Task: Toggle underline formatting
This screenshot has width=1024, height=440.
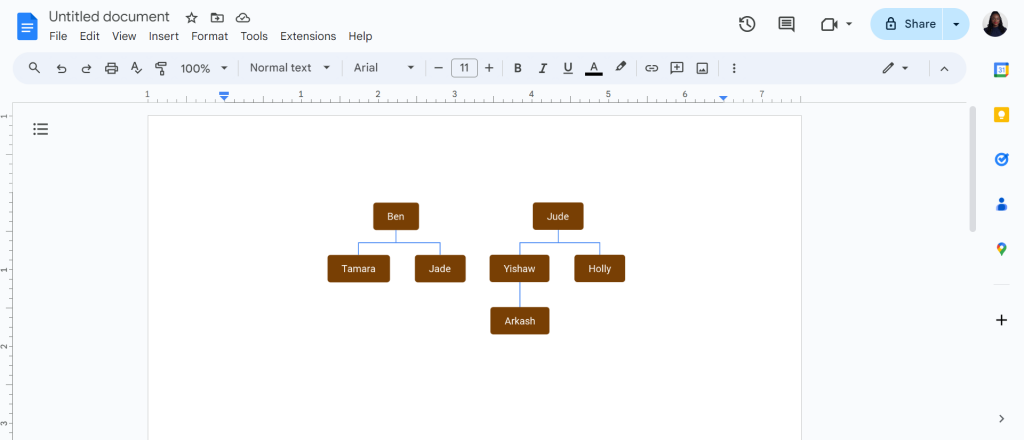Action: point(568,68)
